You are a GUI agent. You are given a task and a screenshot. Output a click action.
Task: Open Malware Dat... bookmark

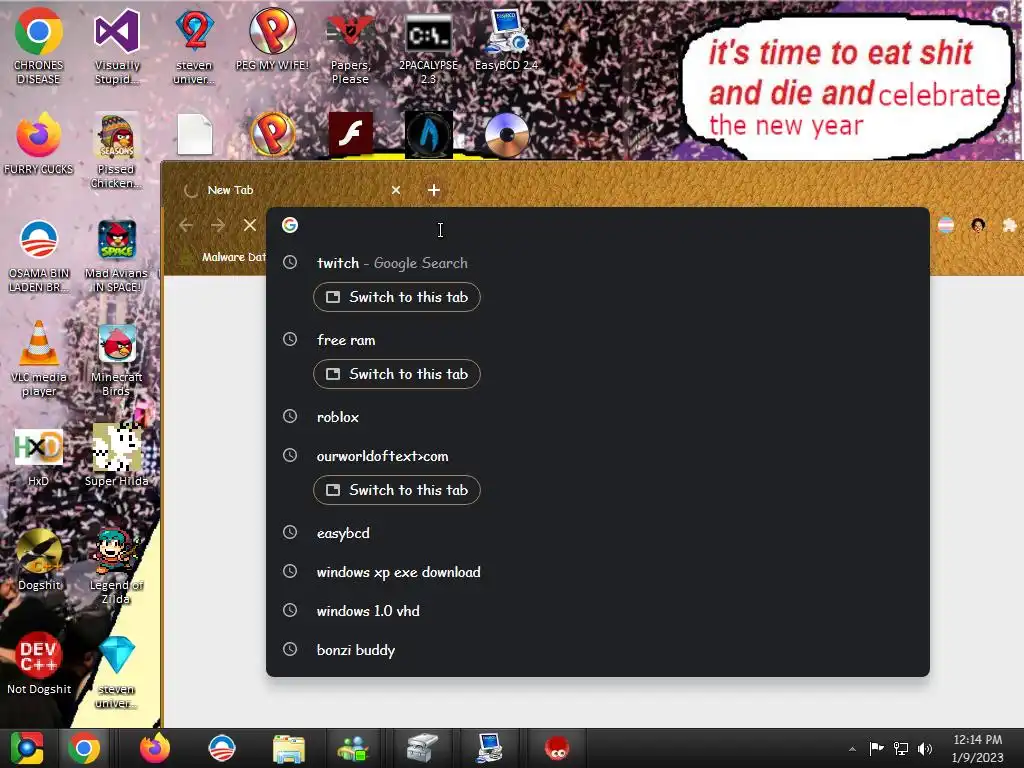(x=224, y=257)
